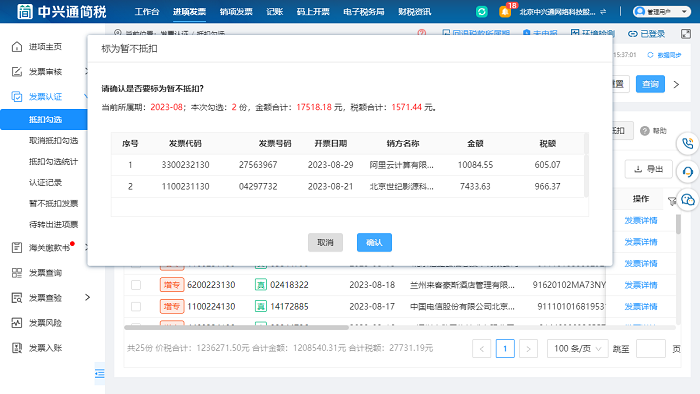Click the green icon beside 14172885

pyautogui.click(x=261, y=307)
